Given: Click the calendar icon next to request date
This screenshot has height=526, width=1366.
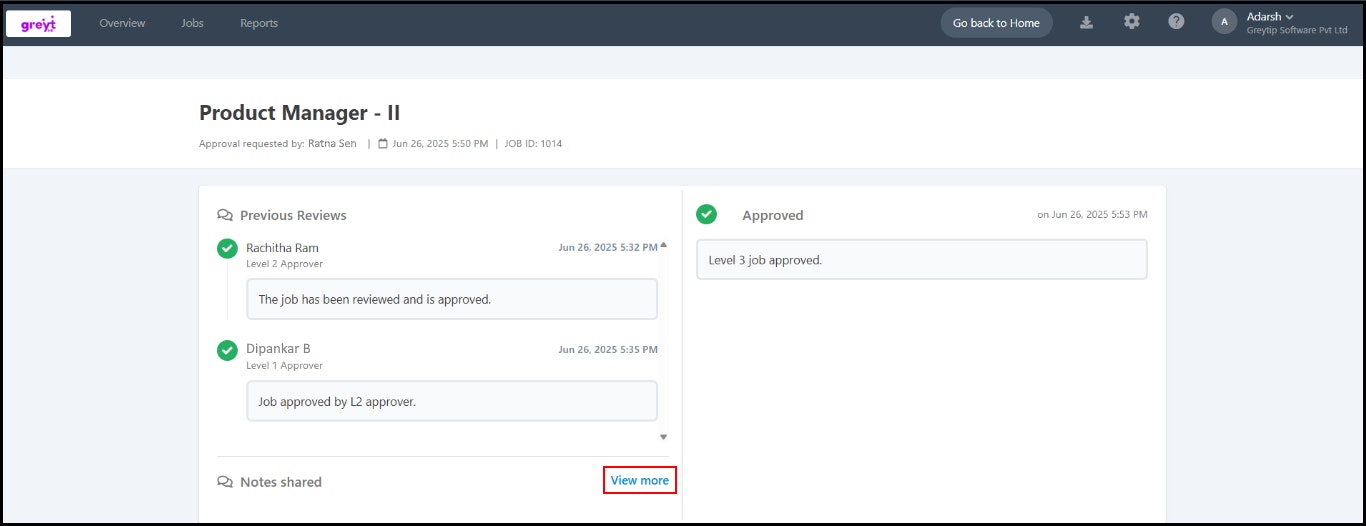Looking at the screenshot, I should point(383,144).
